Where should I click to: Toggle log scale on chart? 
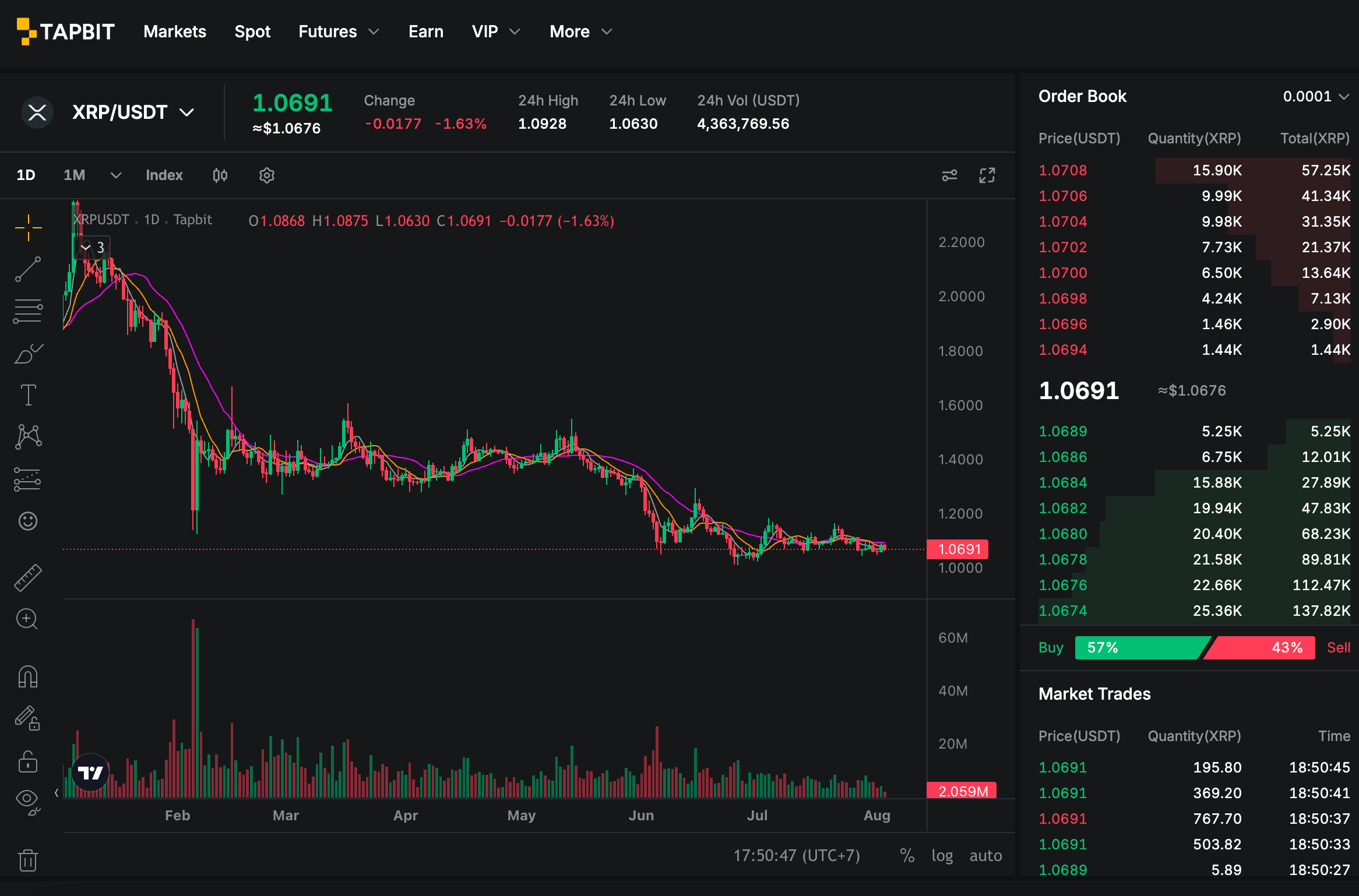942,855
